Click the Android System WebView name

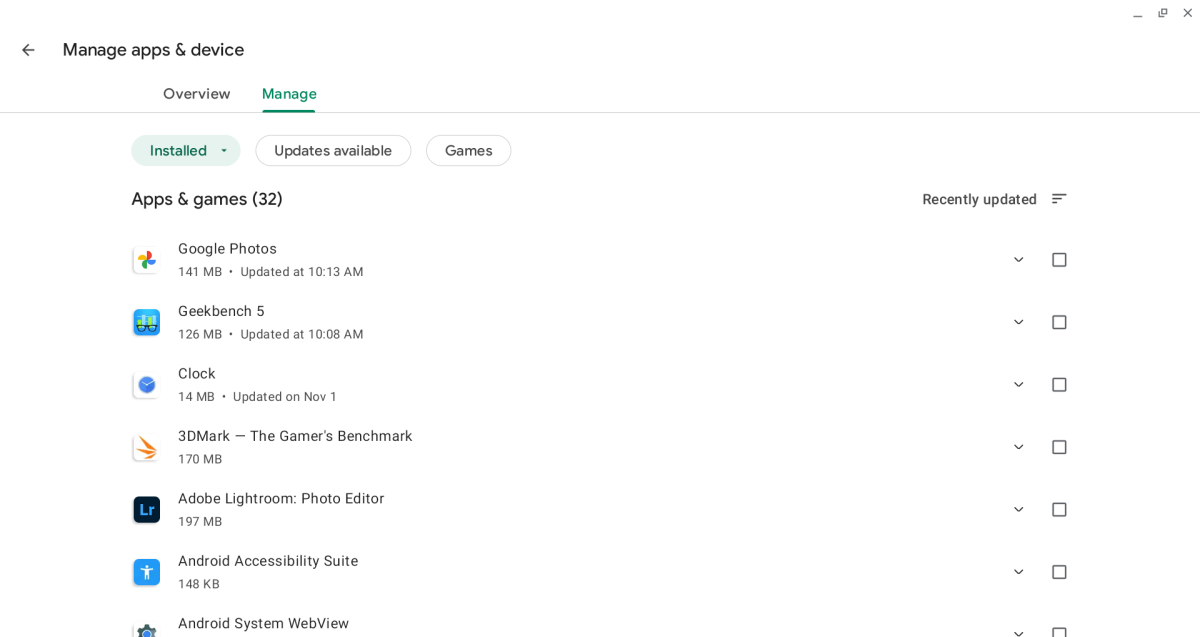(x=263, y=623)
